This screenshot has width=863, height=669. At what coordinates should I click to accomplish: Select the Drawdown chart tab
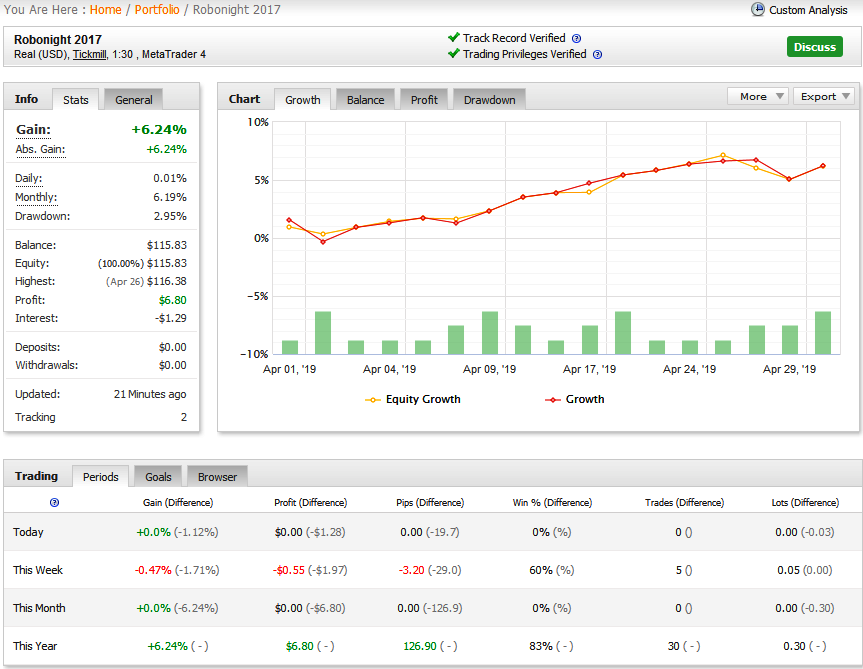point(489,100)
